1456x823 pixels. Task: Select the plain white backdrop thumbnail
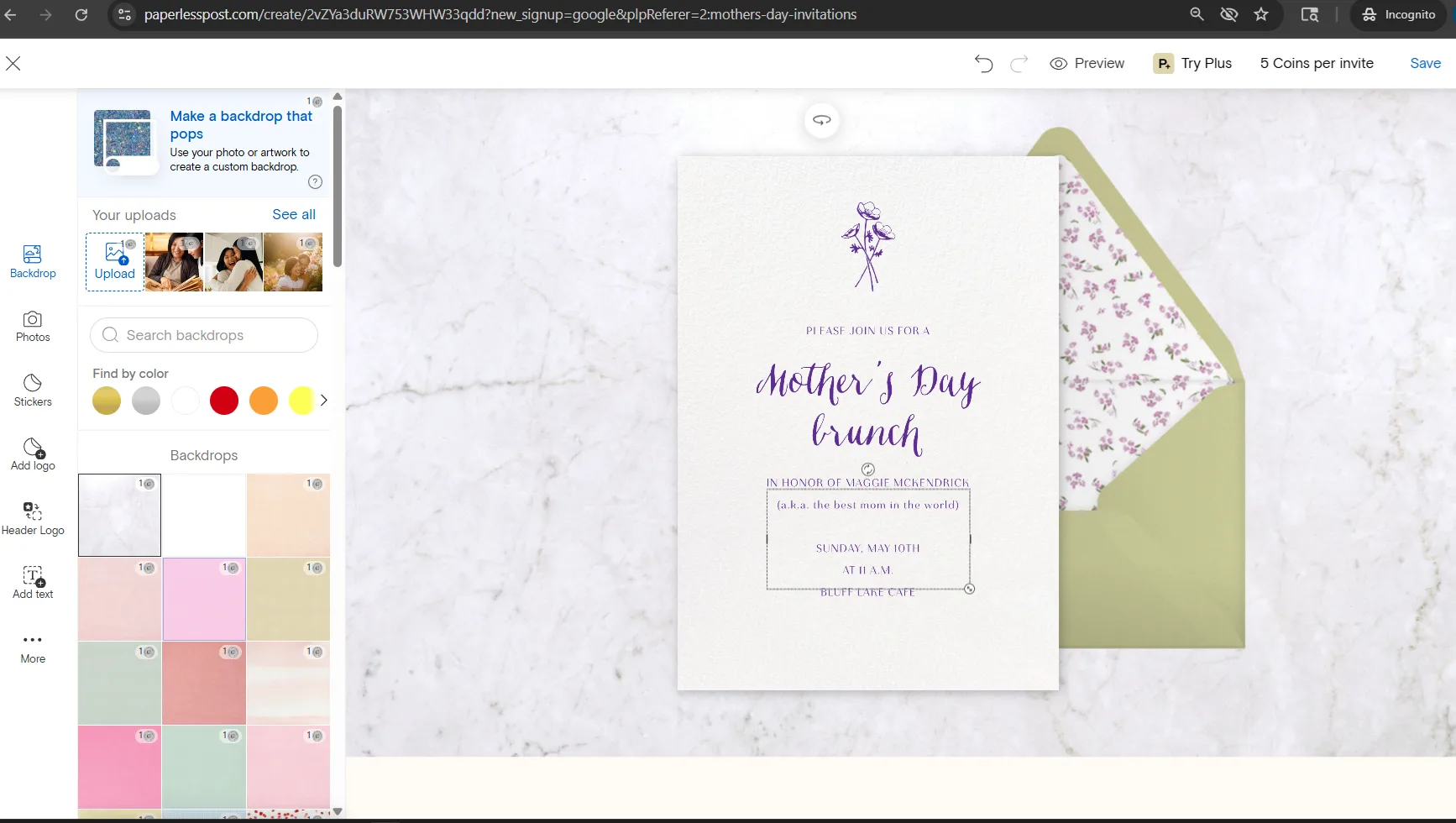(204, 516)
